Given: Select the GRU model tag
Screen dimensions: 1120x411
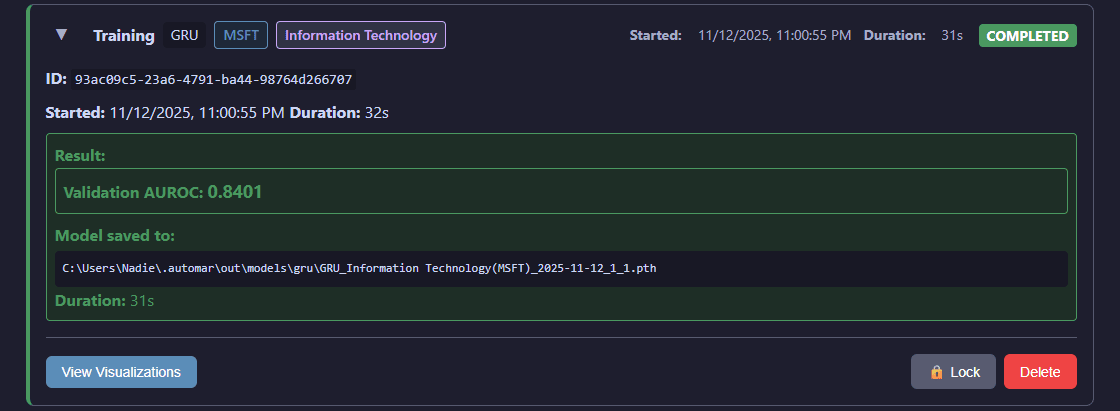Looking at the screenshot, I should click(x=184, y=35).
